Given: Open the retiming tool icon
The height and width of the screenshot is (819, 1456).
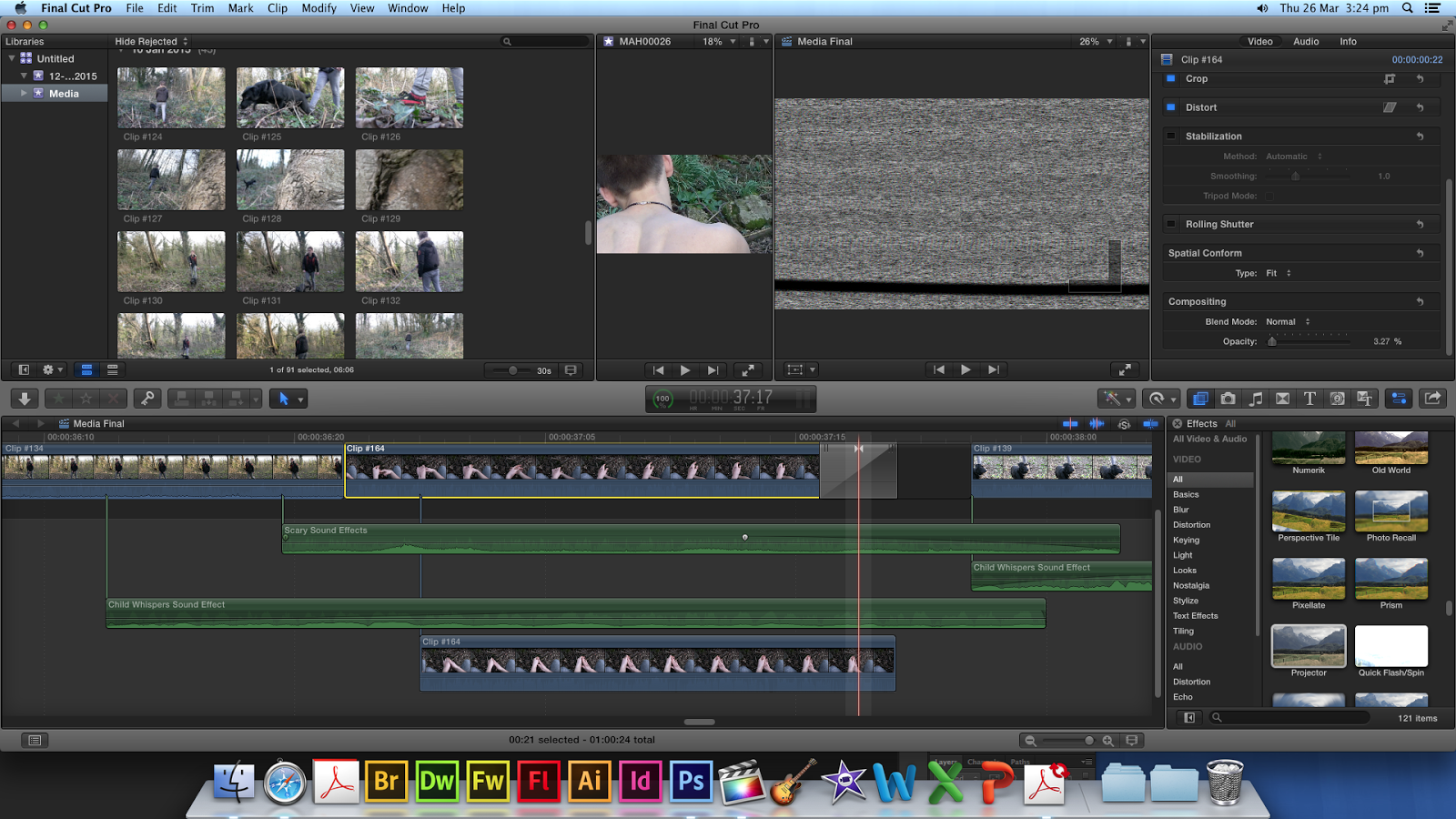Looking at the screenshot, I should pyautogui.click(x=1158, y=399).
